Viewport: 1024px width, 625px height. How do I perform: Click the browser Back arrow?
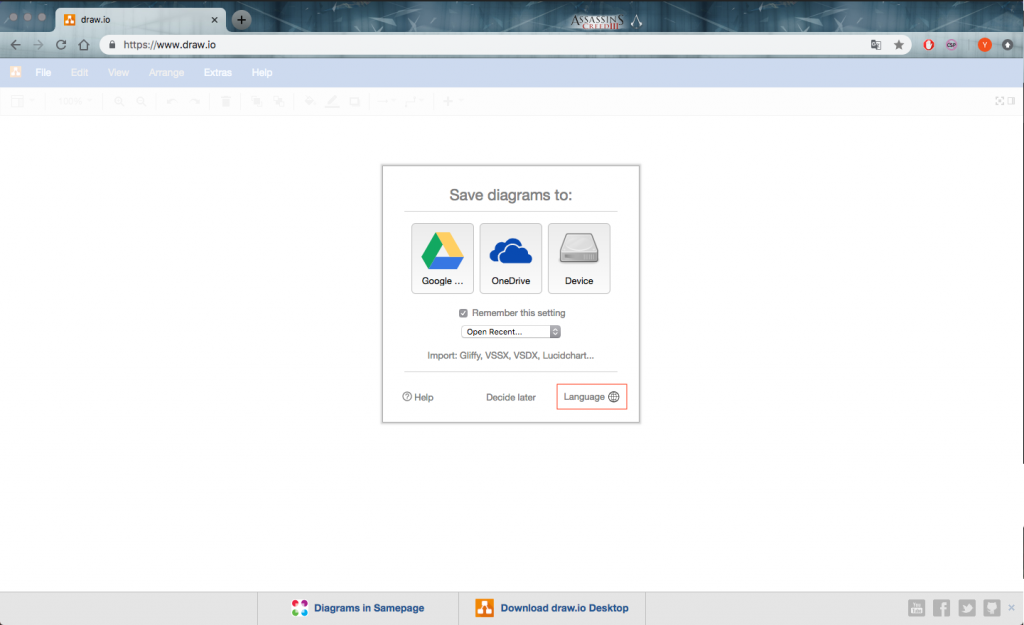click(x=16, y=44)
